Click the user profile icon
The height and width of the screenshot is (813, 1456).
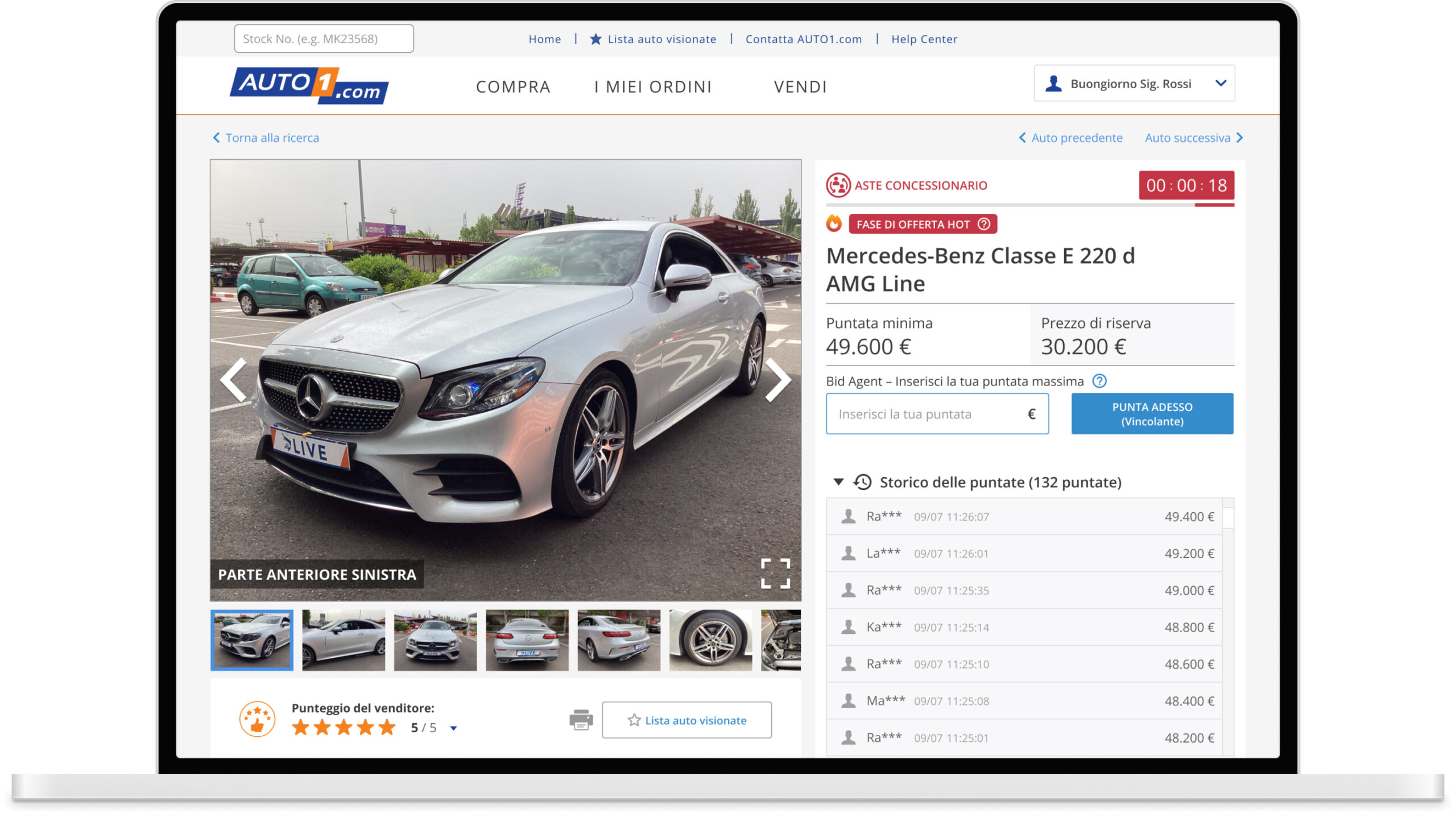1053,84
